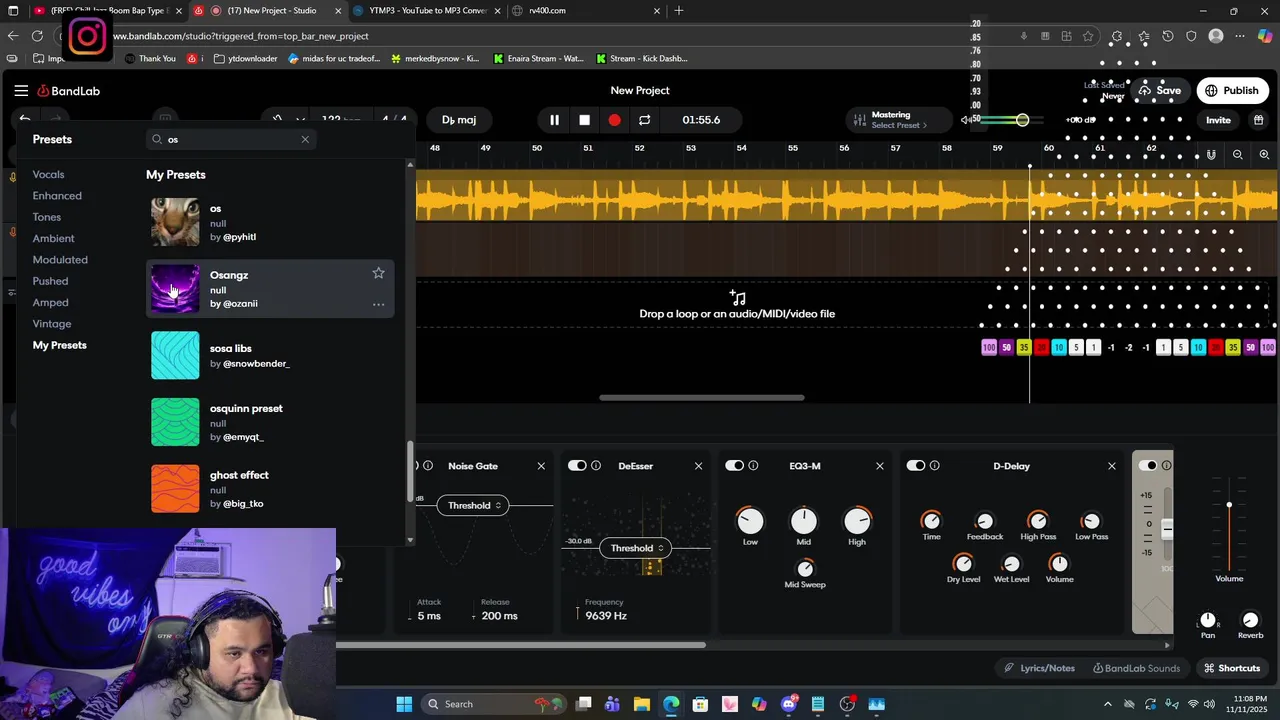The image size is (1280, 720).
Task: Open DeEsser info icon
Action: click(596, 466)
